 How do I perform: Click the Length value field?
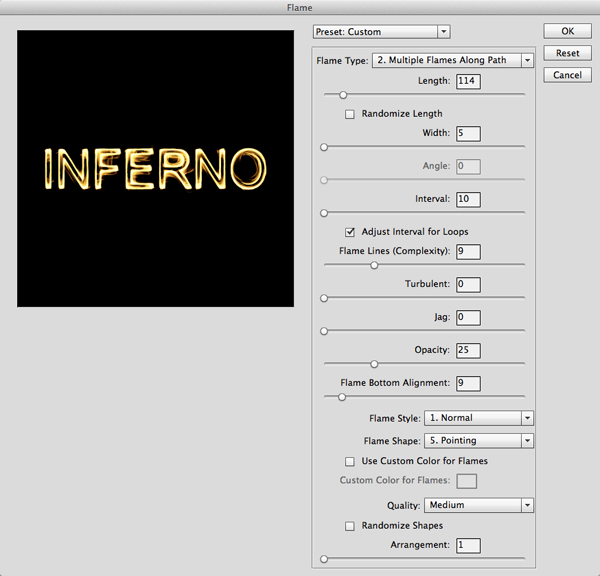[468, 81]
